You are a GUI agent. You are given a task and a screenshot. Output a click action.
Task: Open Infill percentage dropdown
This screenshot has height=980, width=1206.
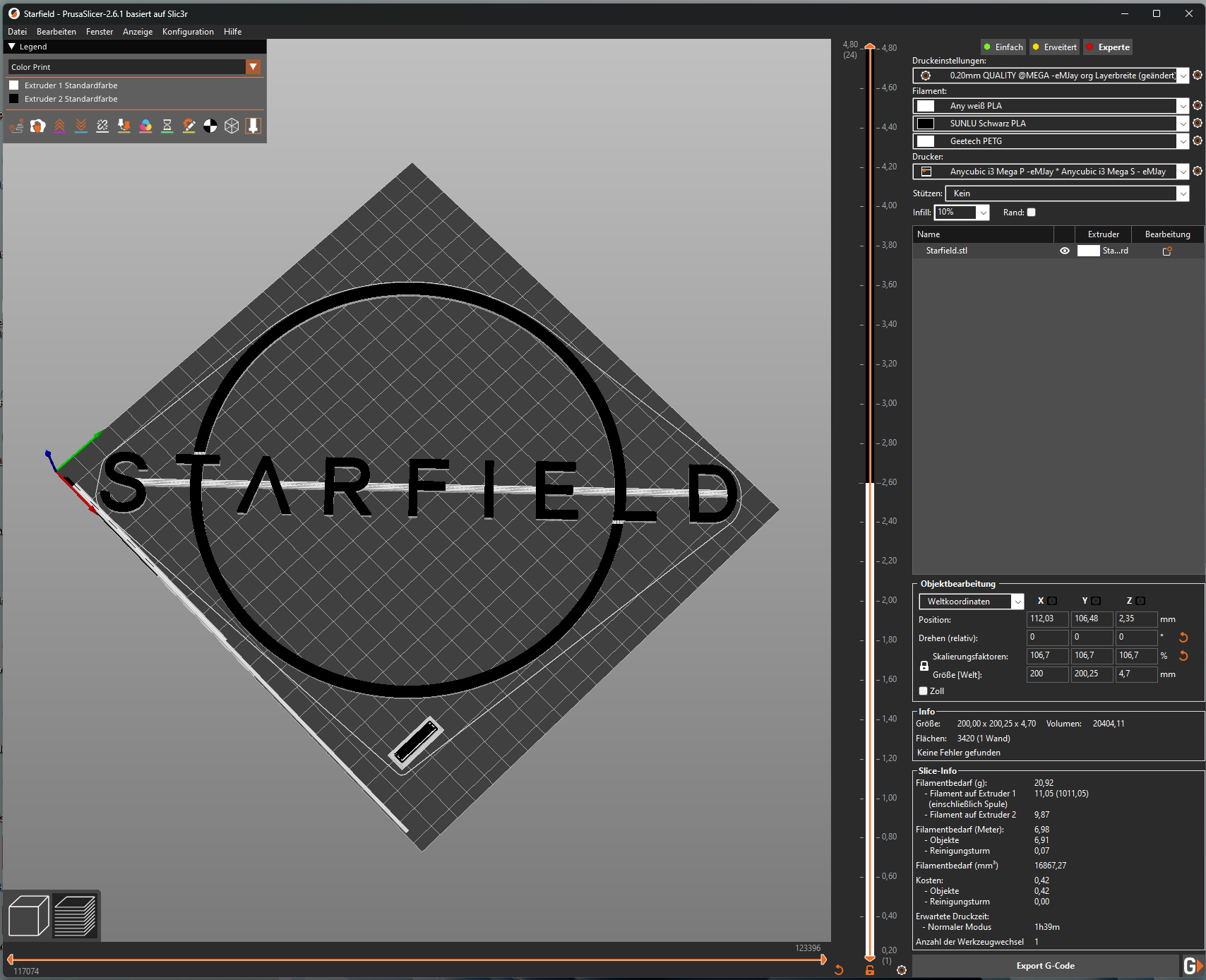coord(983,213)
